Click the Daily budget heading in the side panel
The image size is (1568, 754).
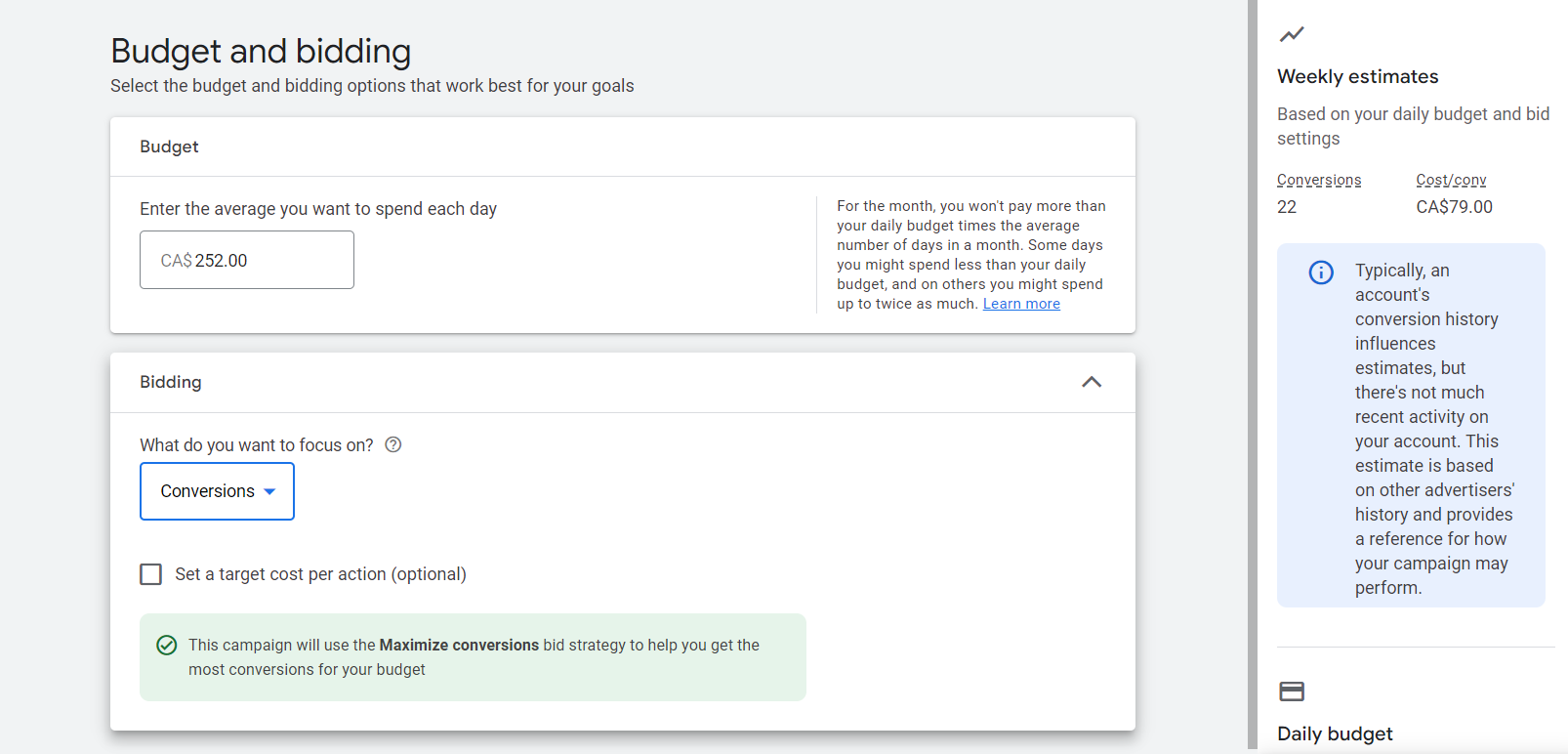coord(1335,733)
